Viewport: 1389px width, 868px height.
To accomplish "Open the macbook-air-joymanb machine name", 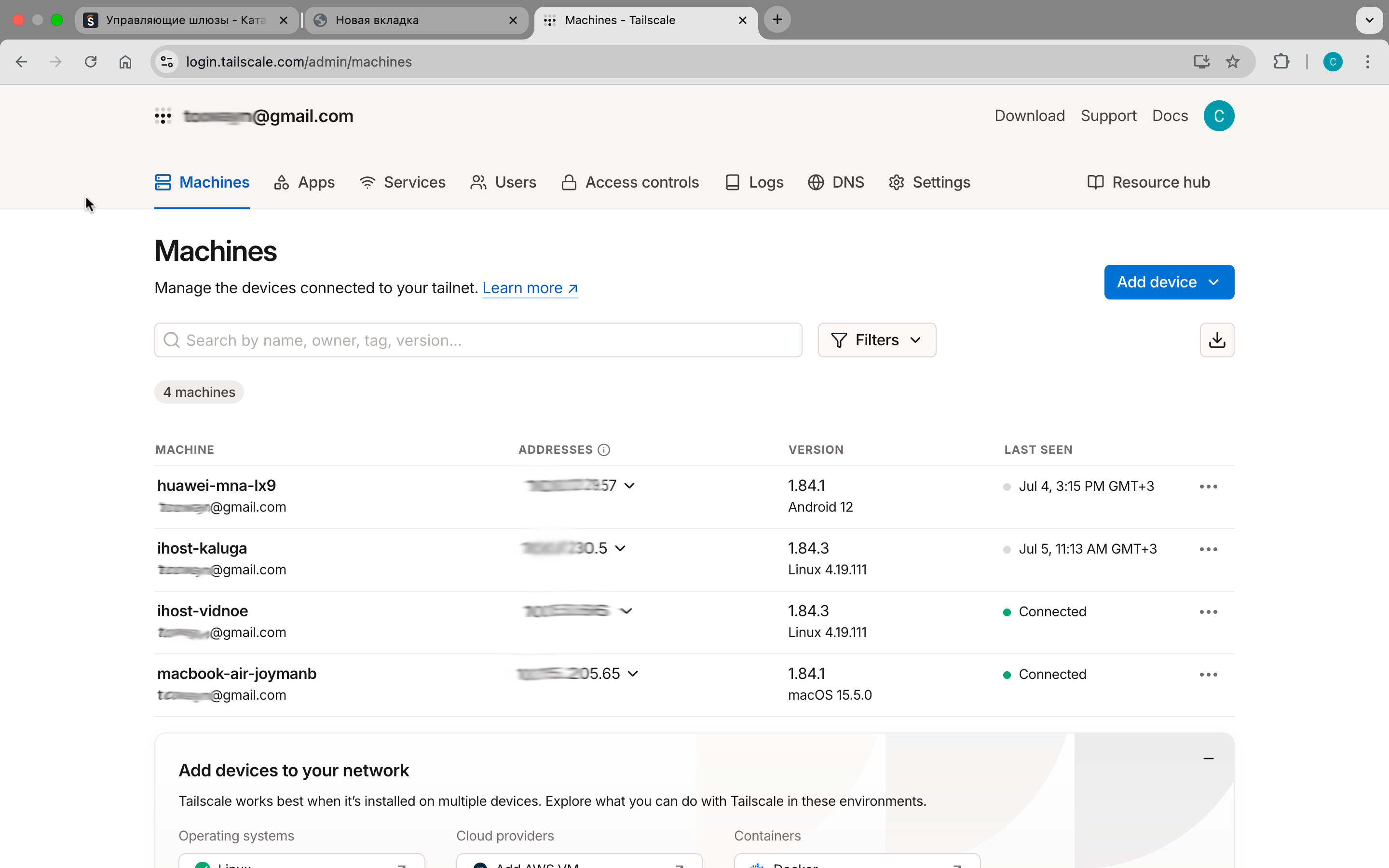I will click(237, 673).
